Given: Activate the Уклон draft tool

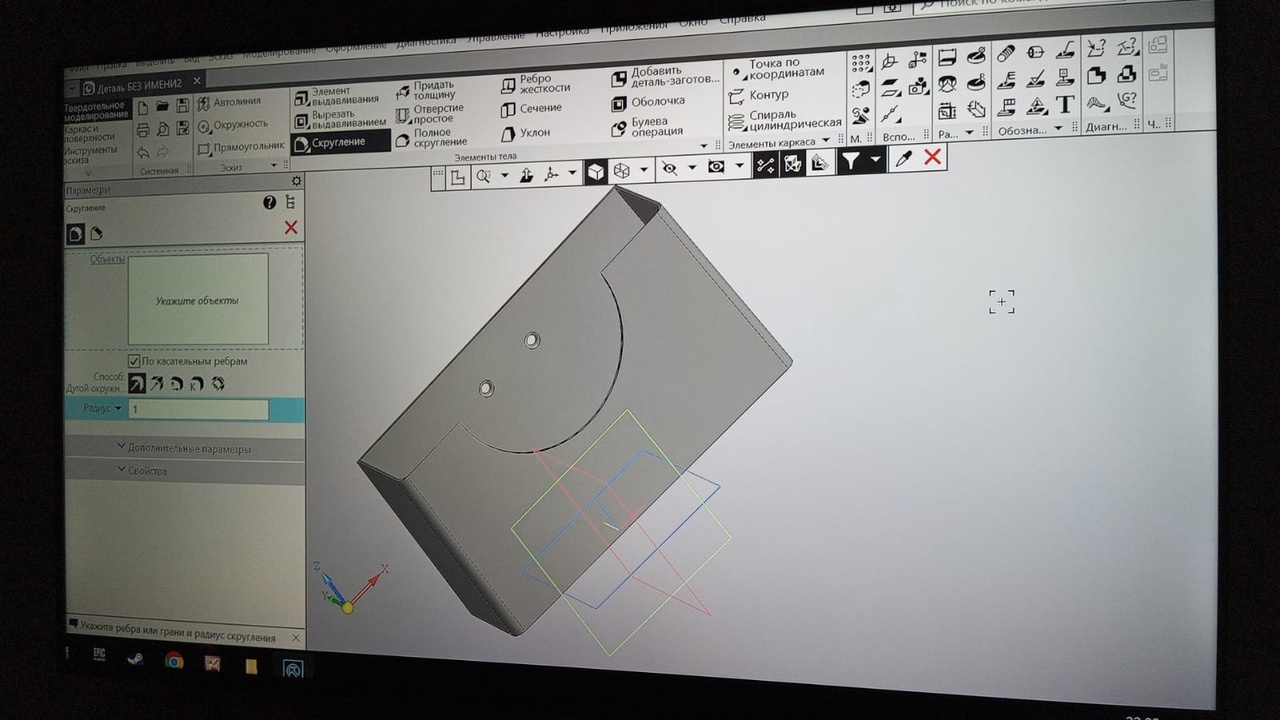Looking at the screenshot, I should [527, 132].
